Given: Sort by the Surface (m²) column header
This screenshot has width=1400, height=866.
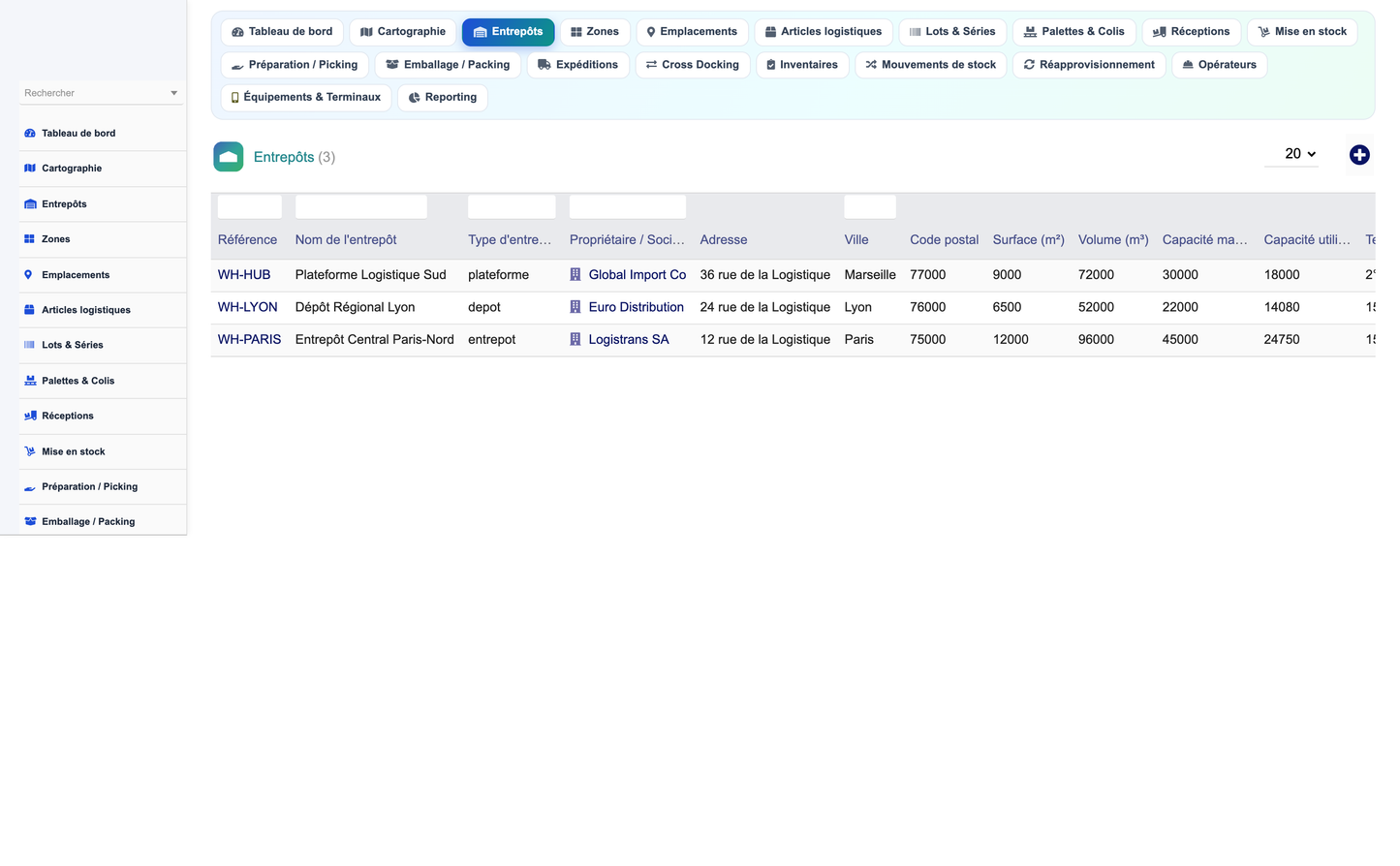Looking at the screenshot, I should point(1028,240).
